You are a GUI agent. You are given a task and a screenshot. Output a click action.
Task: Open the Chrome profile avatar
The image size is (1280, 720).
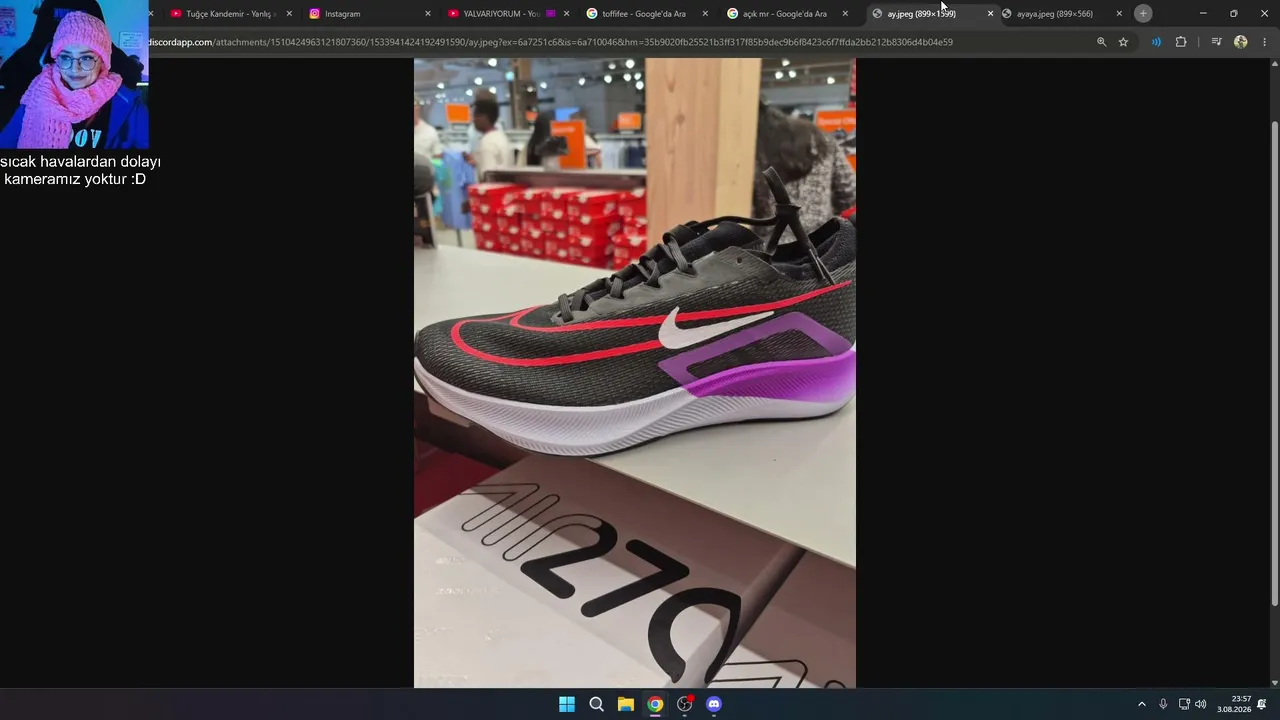click(x=1241, y=42)
